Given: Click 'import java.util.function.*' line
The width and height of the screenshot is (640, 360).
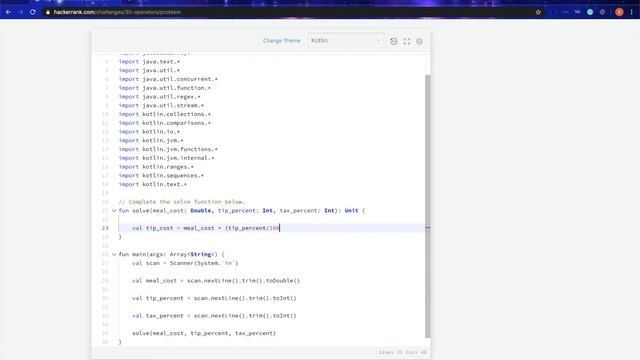Looking at the screenshot, I should tap(164, 88).
